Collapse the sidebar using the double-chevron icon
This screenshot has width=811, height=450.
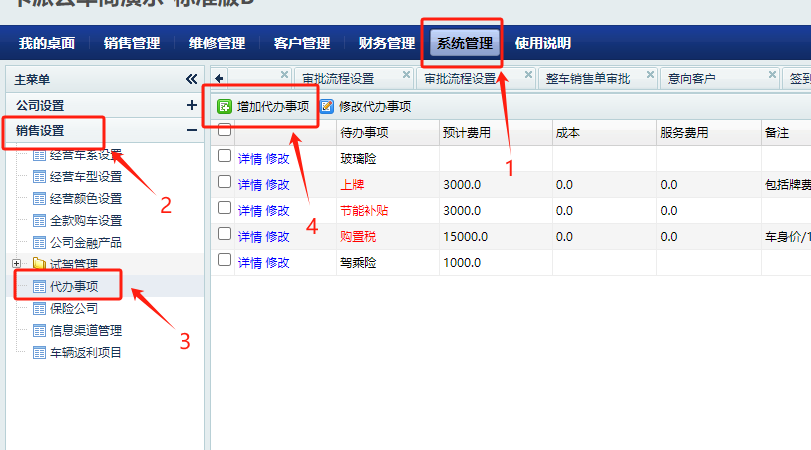[x=191, y=78]
